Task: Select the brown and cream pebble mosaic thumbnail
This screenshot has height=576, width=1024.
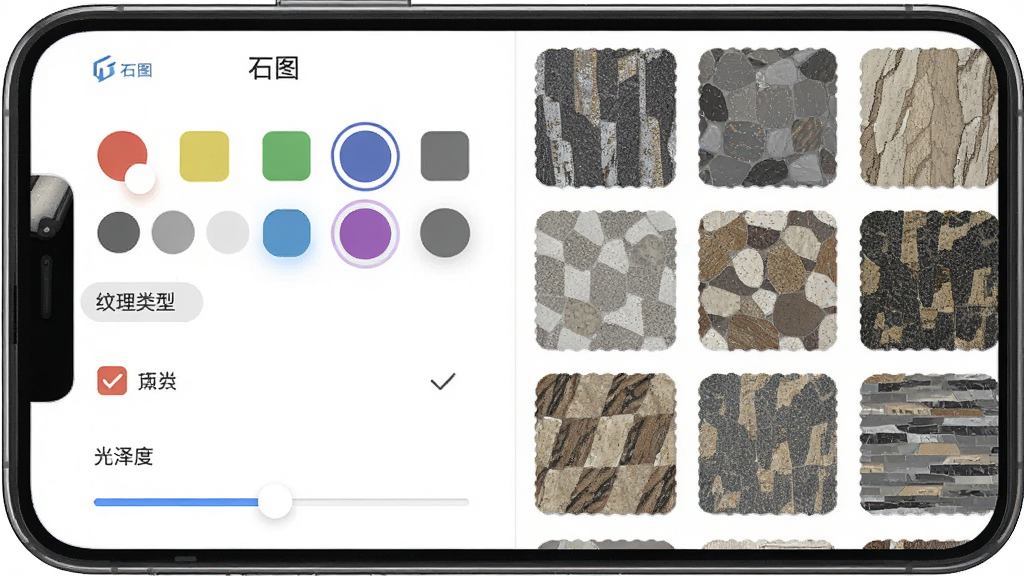Action: pos(767,280)
